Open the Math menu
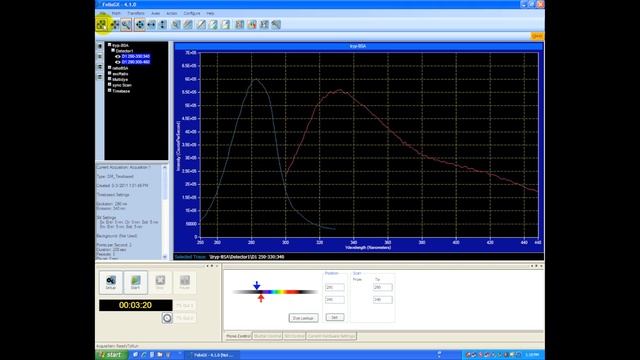This screenshot has width=640, height=360. [x=116, y=13]
